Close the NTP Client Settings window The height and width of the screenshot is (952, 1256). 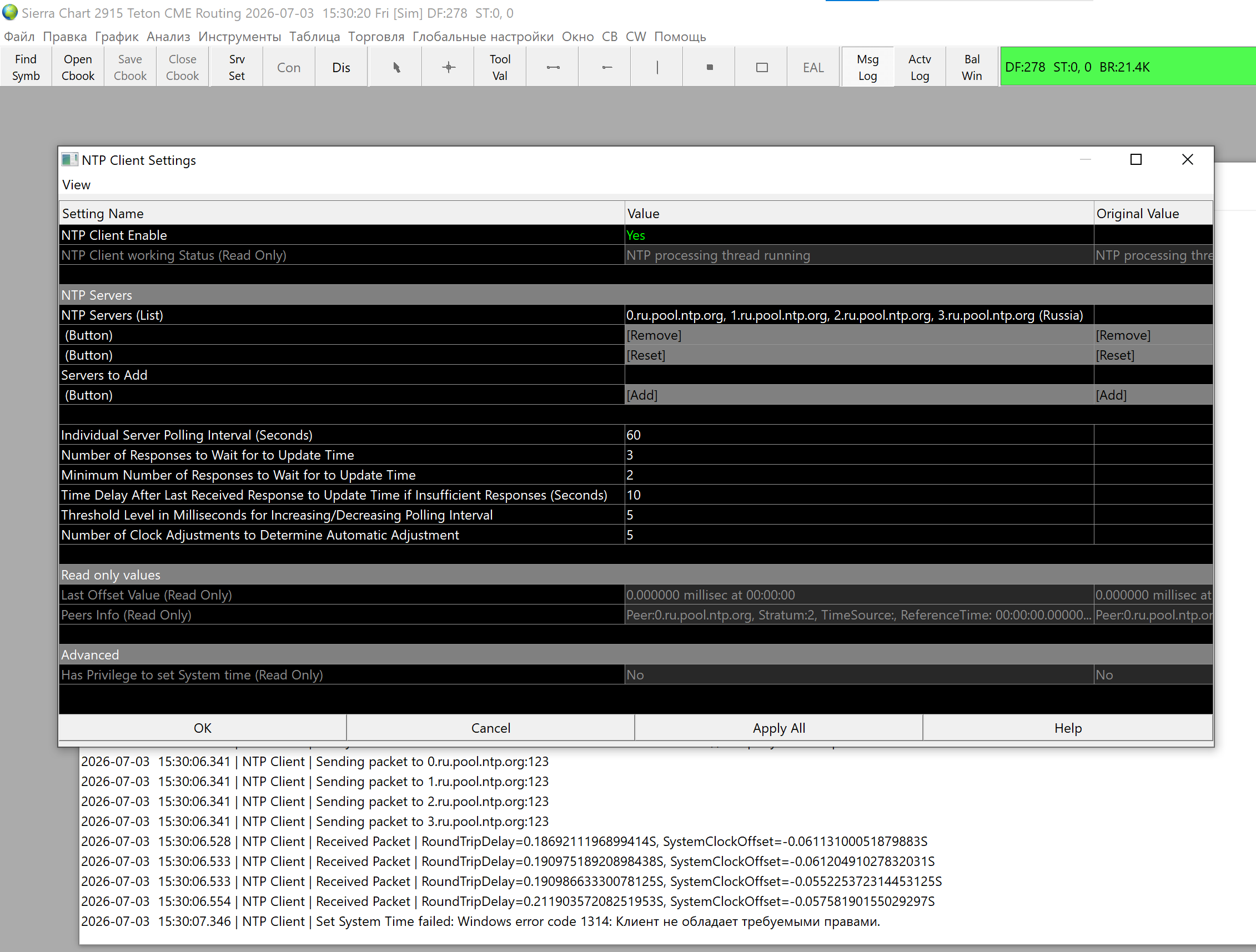(x=1187, y=159)
